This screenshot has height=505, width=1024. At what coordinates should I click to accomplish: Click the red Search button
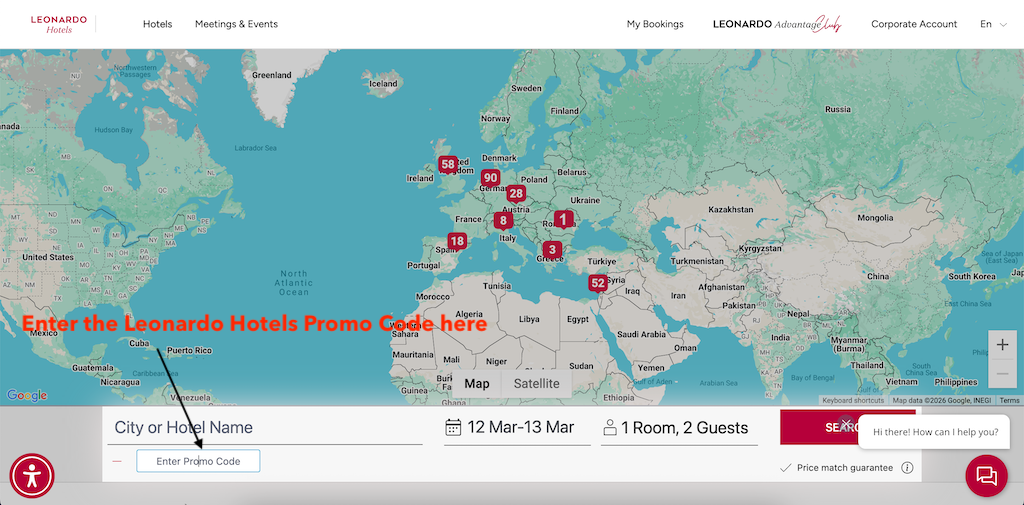[848, 427]
